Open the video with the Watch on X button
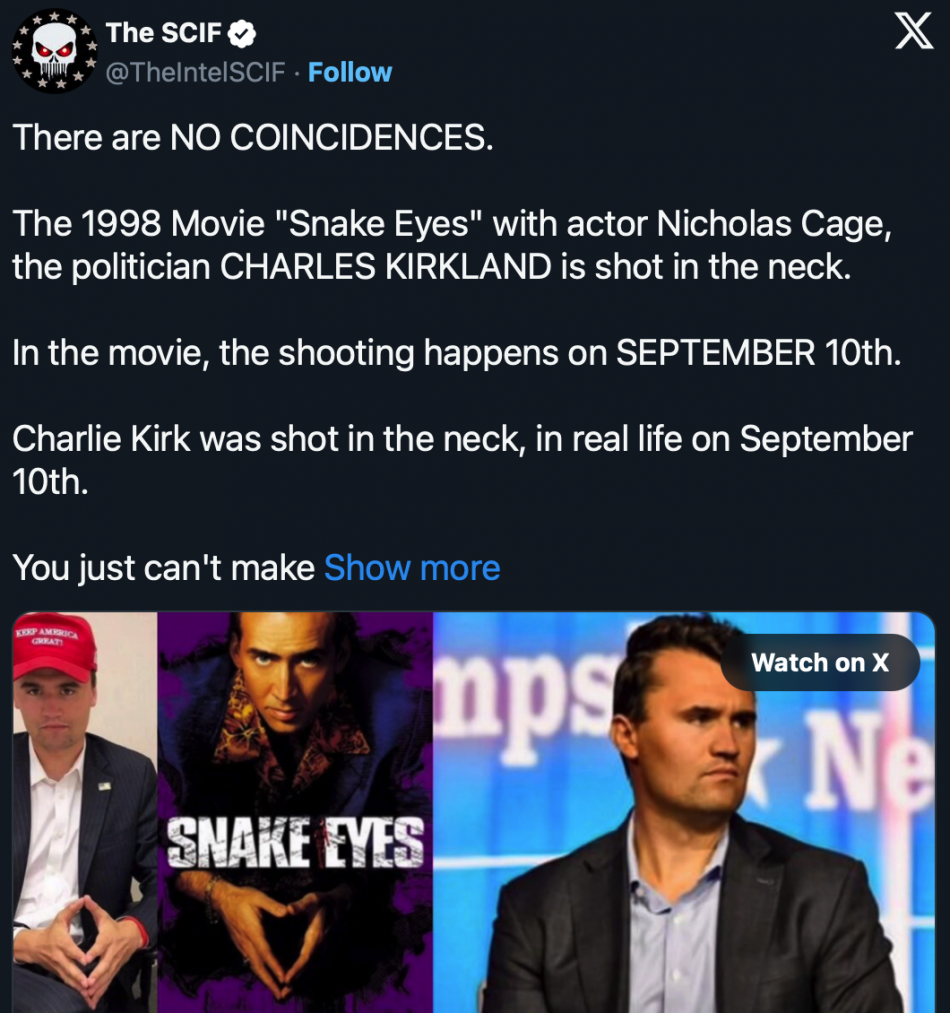This screenshot has width=950, height=1013. tap(820, 662)
